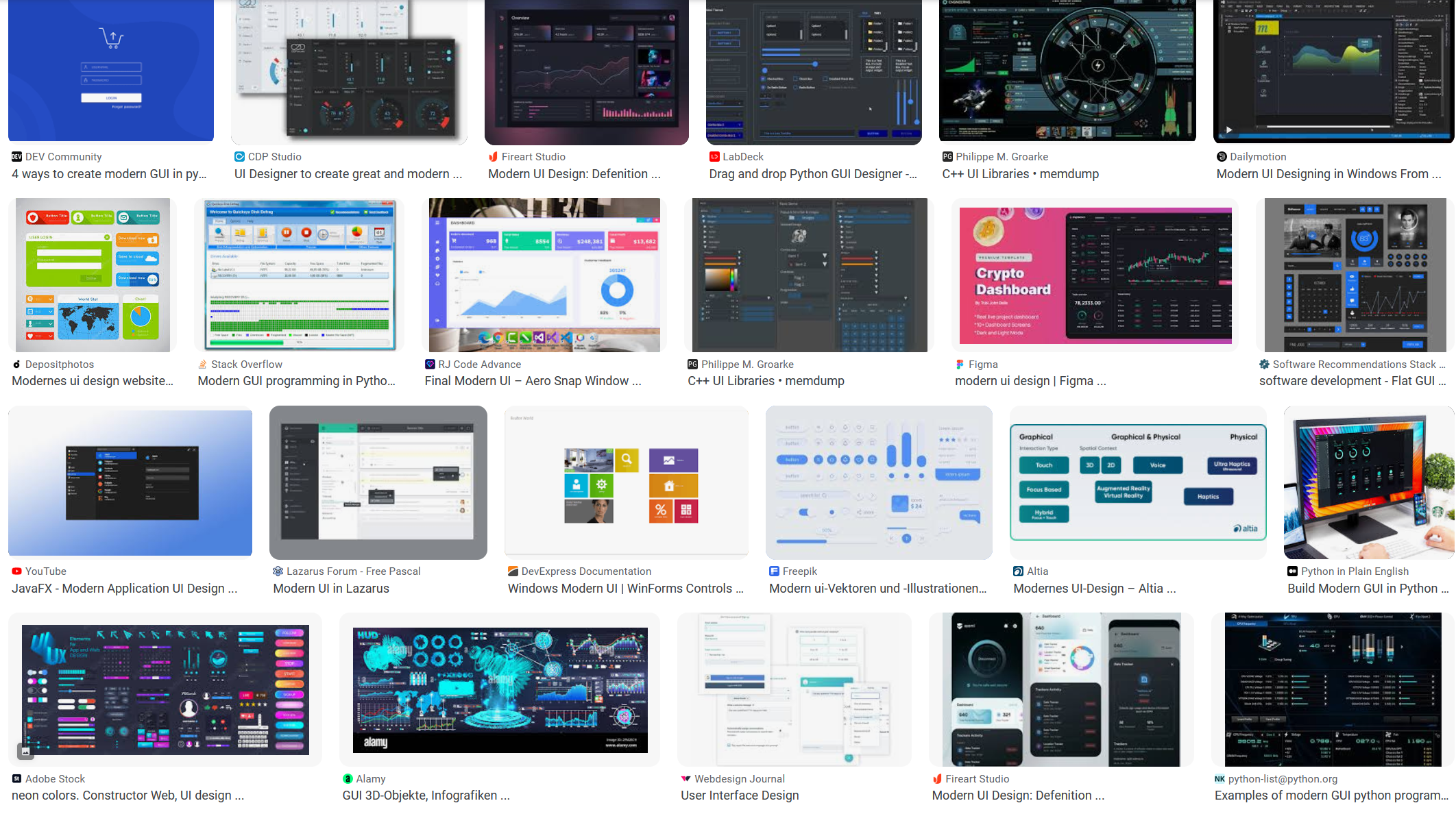1456x814 pixels.
Task: Click the LabDeck red source icon
Action: tap(714, 157)
